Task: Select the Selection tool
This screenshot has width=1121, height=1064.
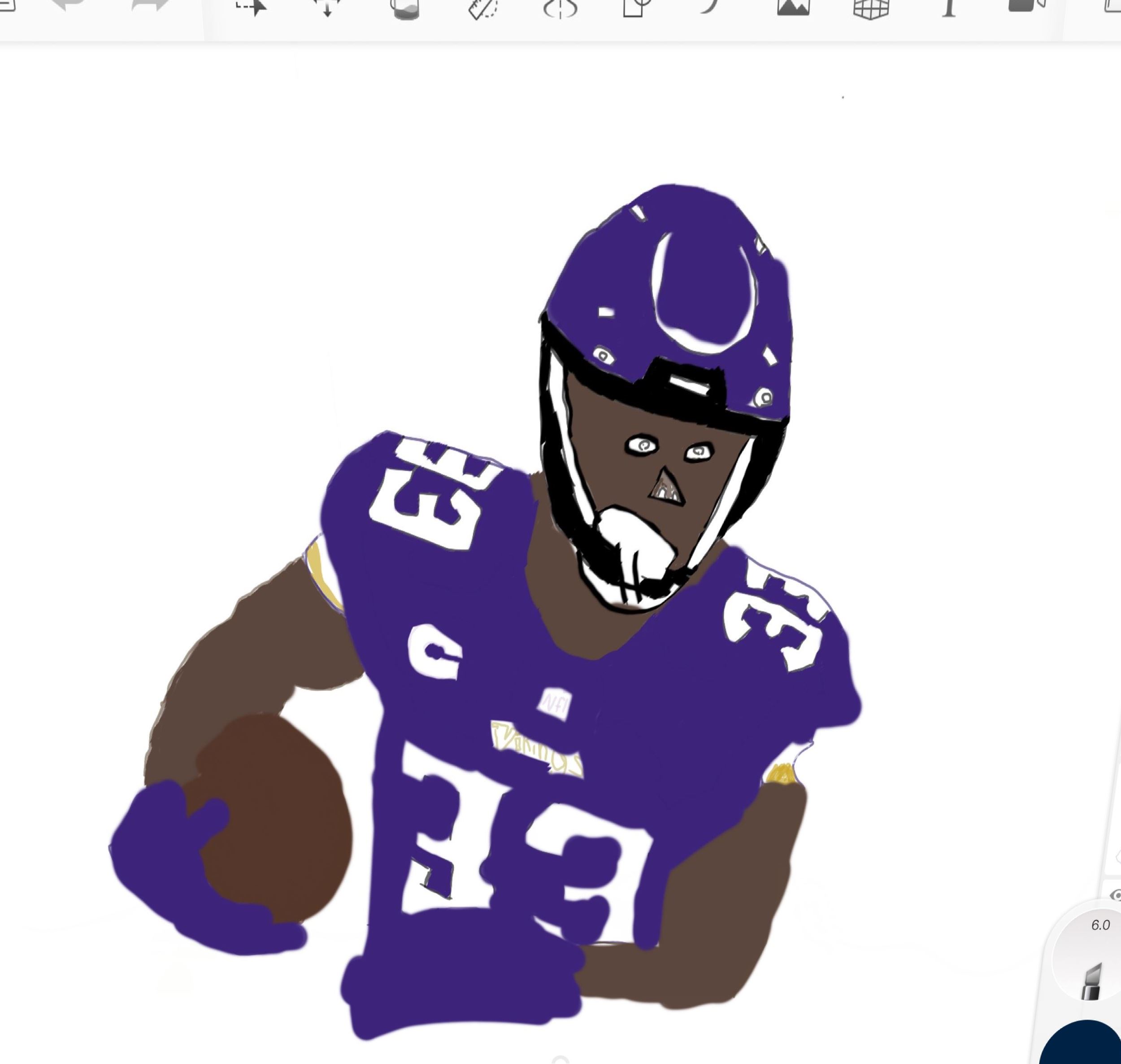Action: 251,7
